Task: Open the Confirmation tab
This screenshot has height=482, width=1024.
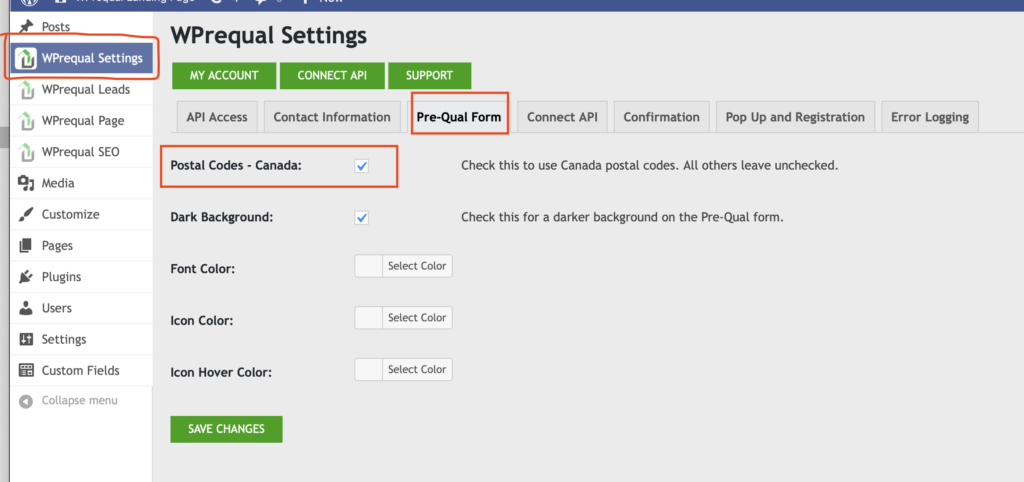Action: [x=662, y=118]
